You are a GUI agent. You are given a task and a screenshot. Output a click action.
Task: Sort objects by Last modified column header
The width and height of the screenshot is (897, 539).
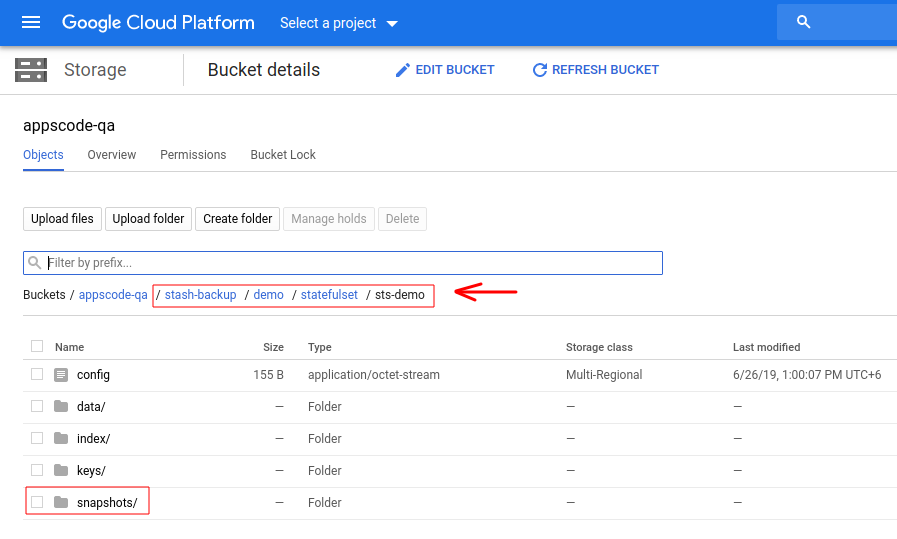click(x=766, y=347)
